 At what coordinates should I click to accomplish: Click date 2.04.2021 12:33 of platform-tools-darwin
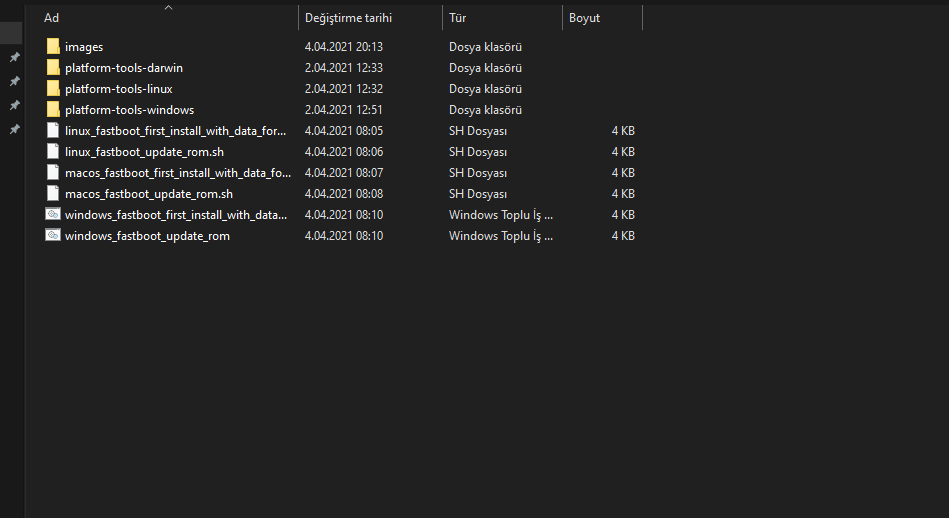pos(344,68)
